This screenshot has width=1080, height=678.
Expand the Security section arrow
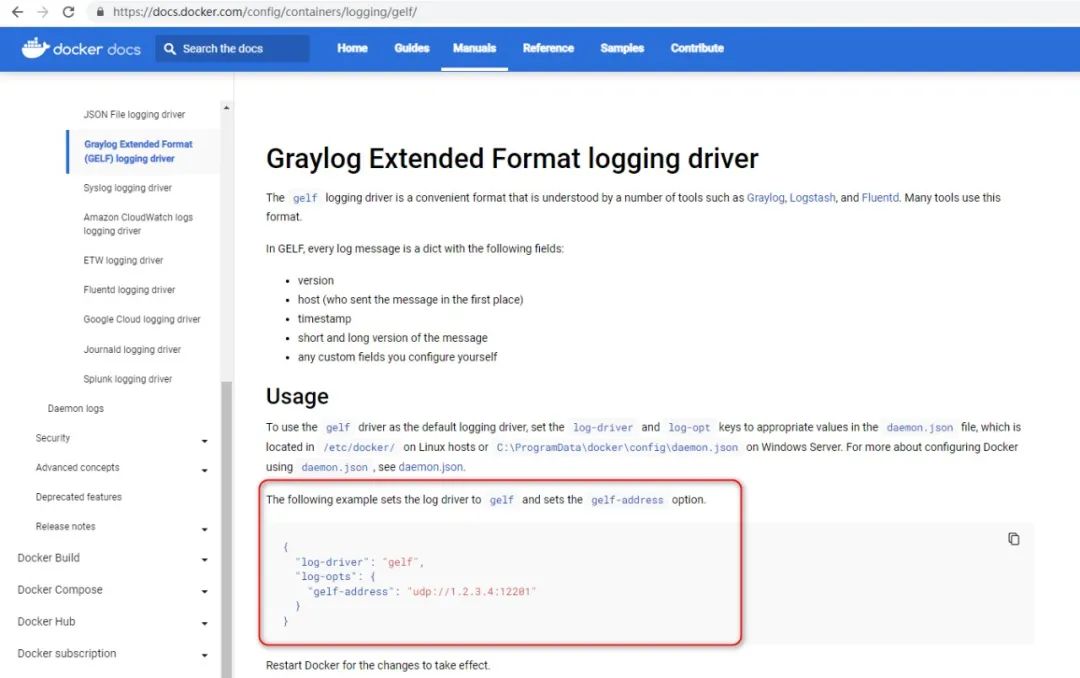tap(205, 441)
